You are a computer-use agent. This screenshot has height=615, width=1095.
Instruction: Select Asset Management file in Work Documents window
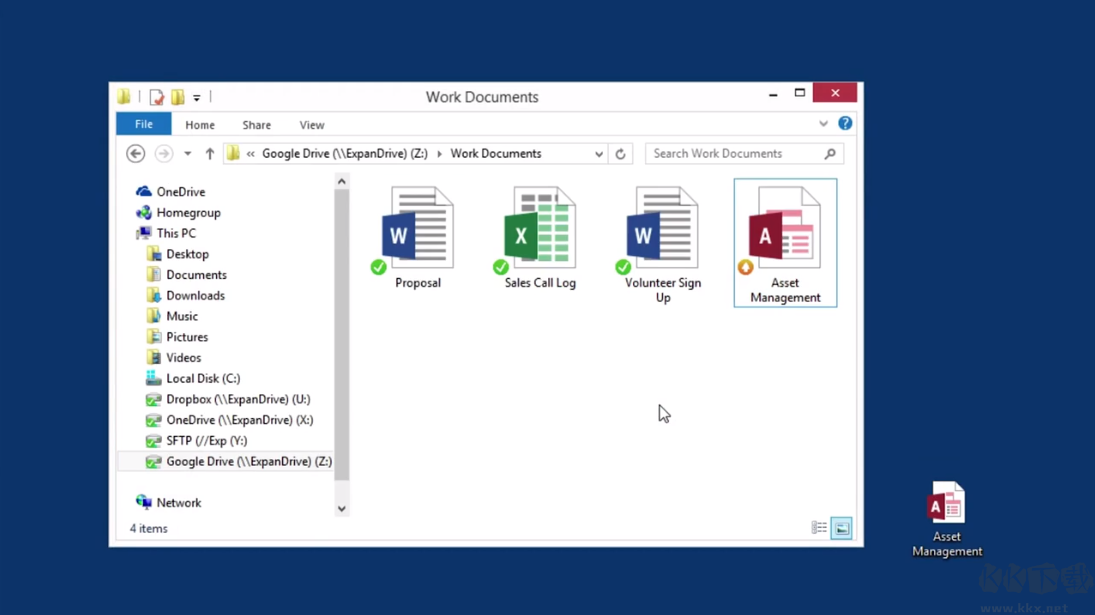coord(785,243)
